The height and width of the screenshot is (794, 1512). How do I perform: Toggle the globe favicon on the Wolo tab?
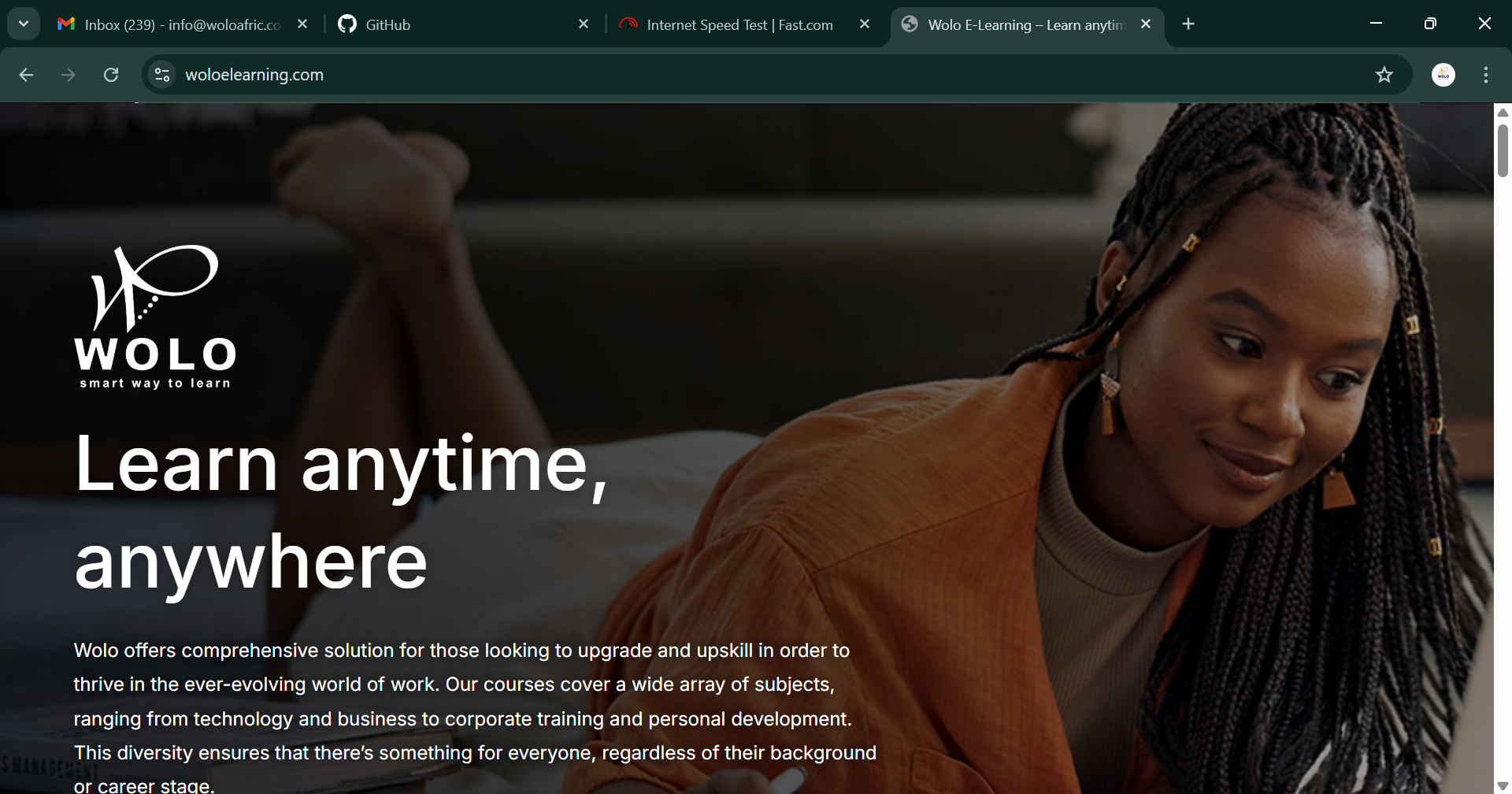[x=910, y=24]
